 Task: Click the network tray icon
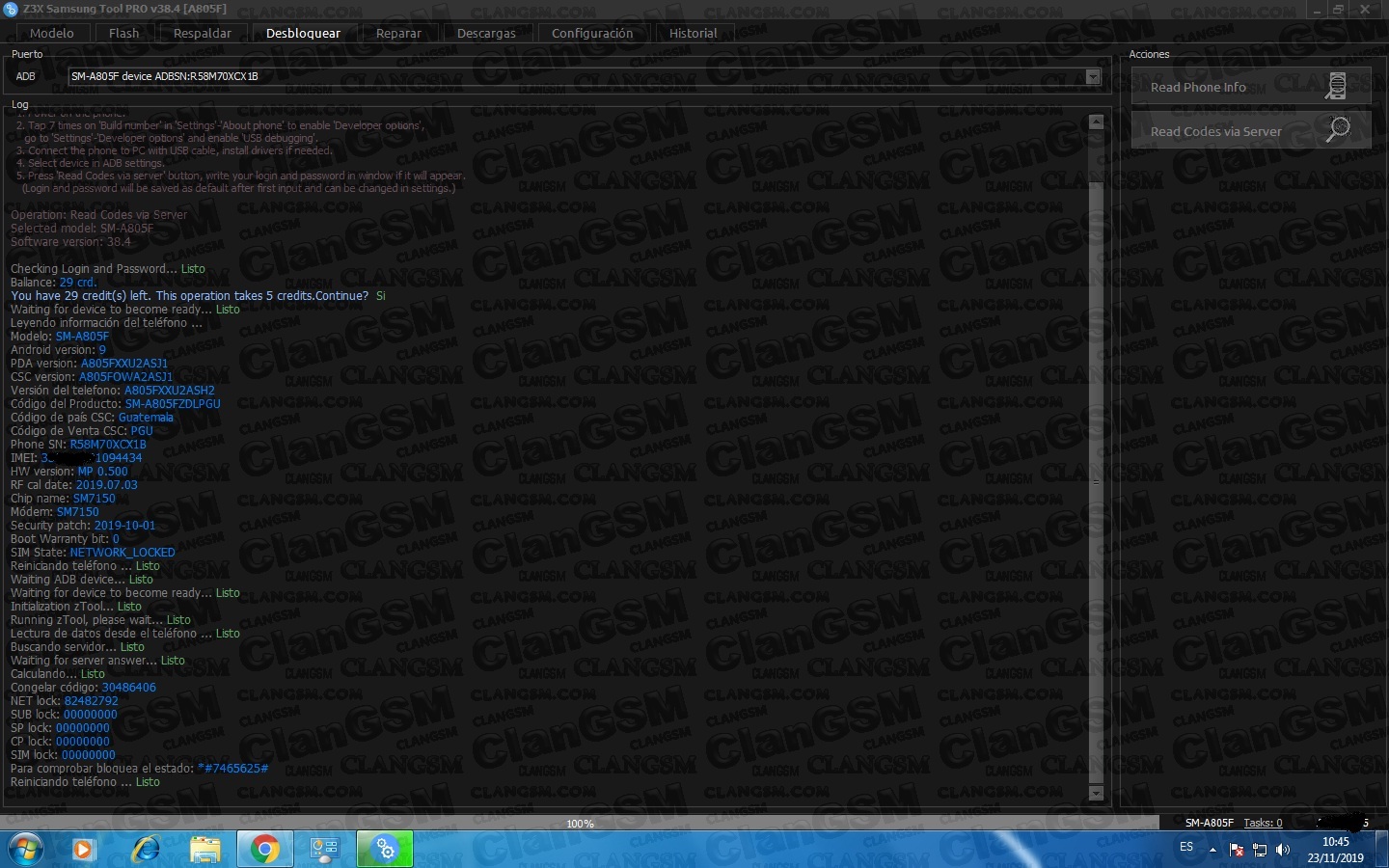1260,850
